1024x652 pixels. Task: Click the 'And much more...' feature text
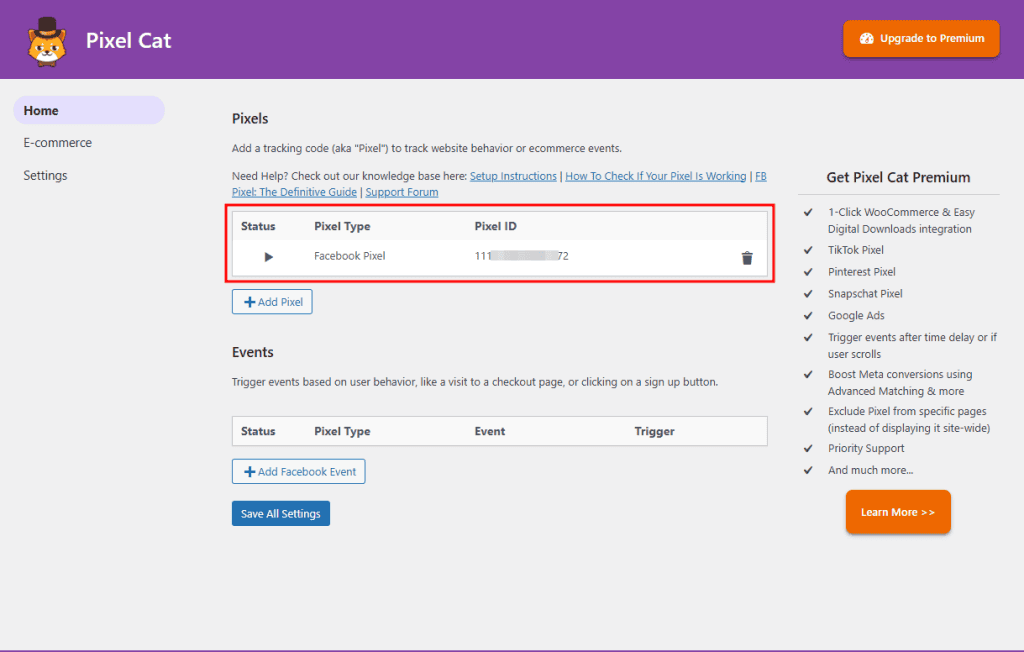click(x=871, y=470)
